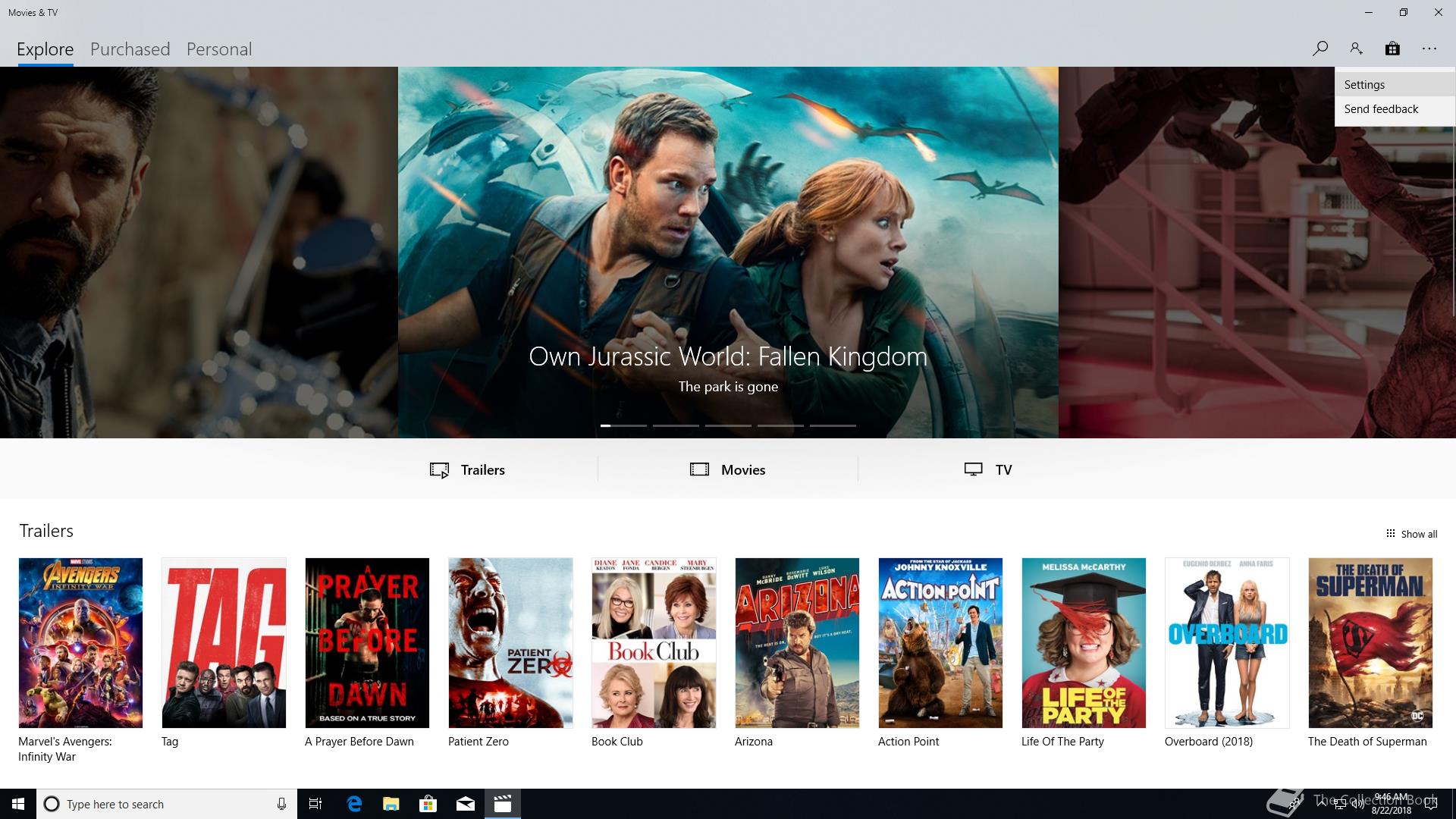Open the Patient Zero poster
The width and height of the screenshot is (1456, 819).
tap(510, 643)
